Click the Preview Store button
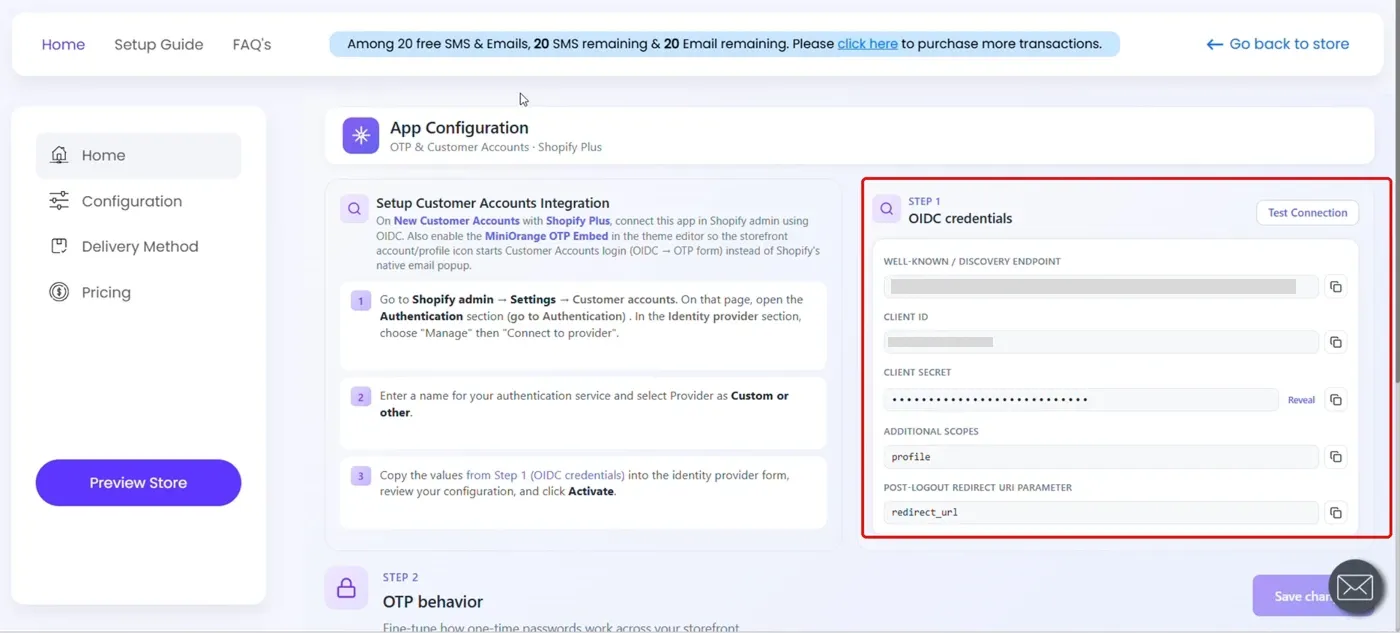1400x633 pixels. point(139,483)
